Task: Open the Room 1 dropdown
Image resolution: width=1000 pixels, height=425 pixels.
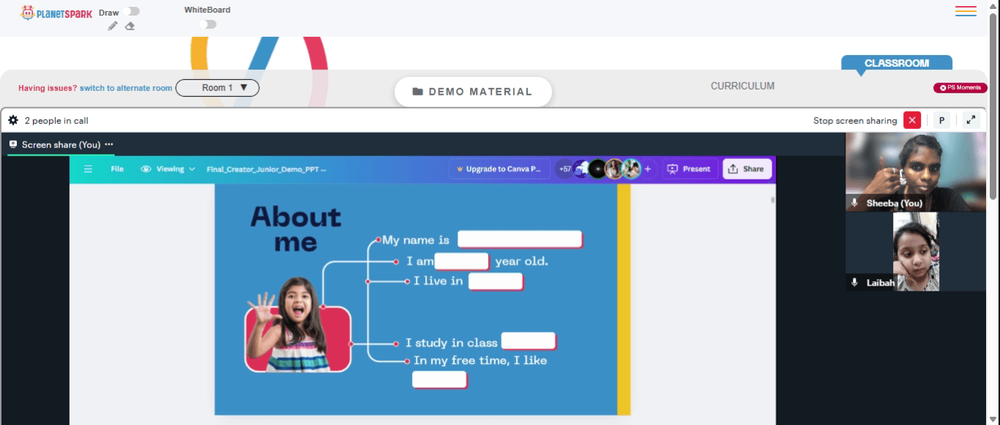Action: [217, 88]
